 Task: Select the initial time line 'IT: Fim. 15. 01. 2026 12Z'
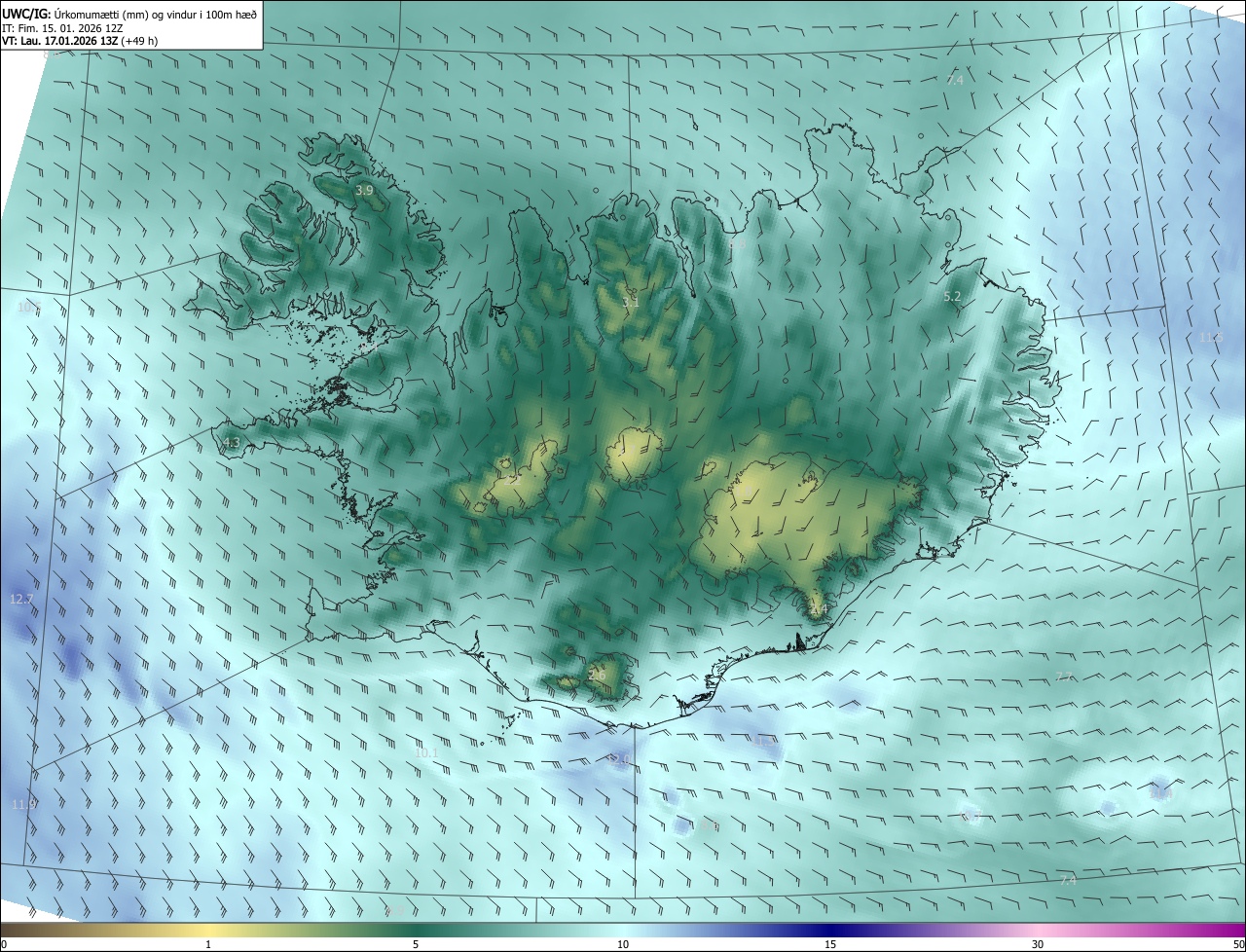pyautogui.click(x=62, y=28)
